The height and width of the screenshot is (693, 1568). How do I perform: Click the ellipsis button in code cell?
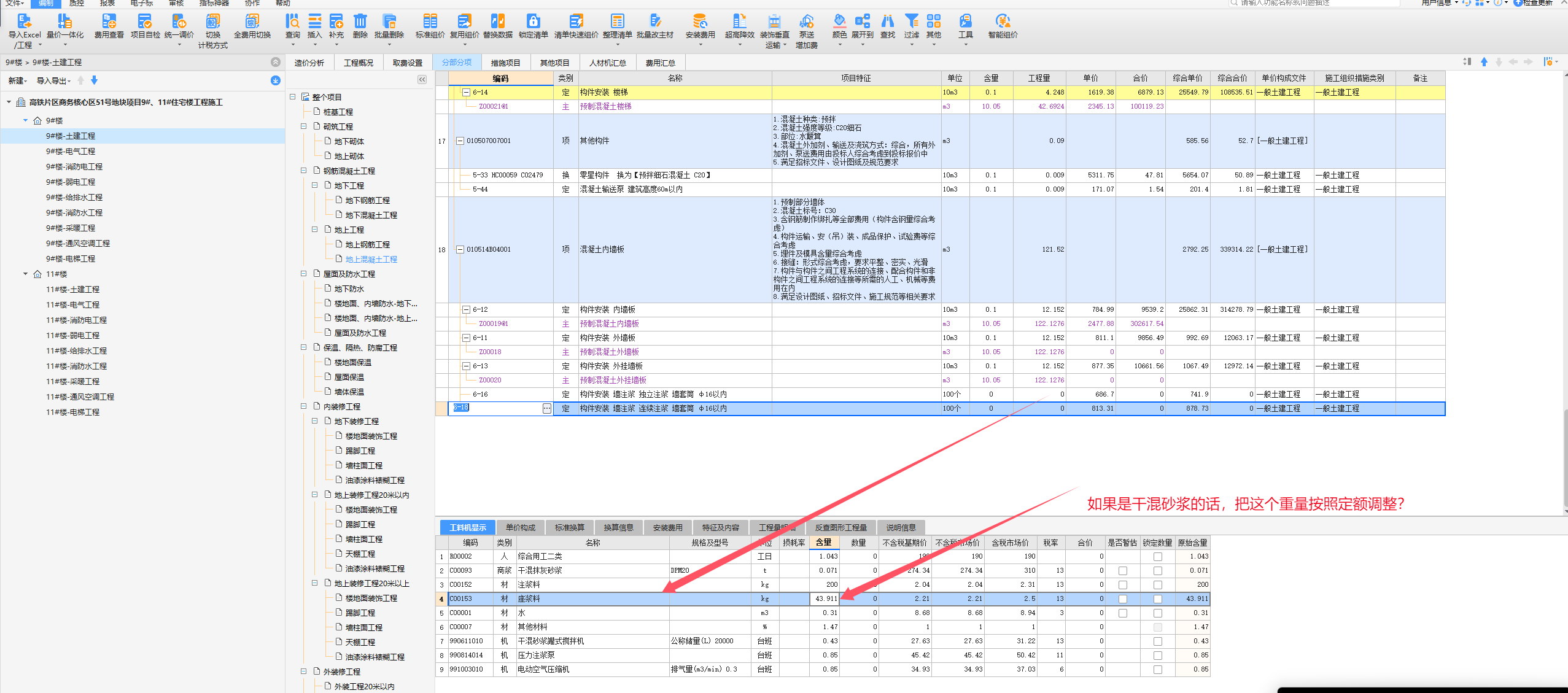[x=546, y=409]
